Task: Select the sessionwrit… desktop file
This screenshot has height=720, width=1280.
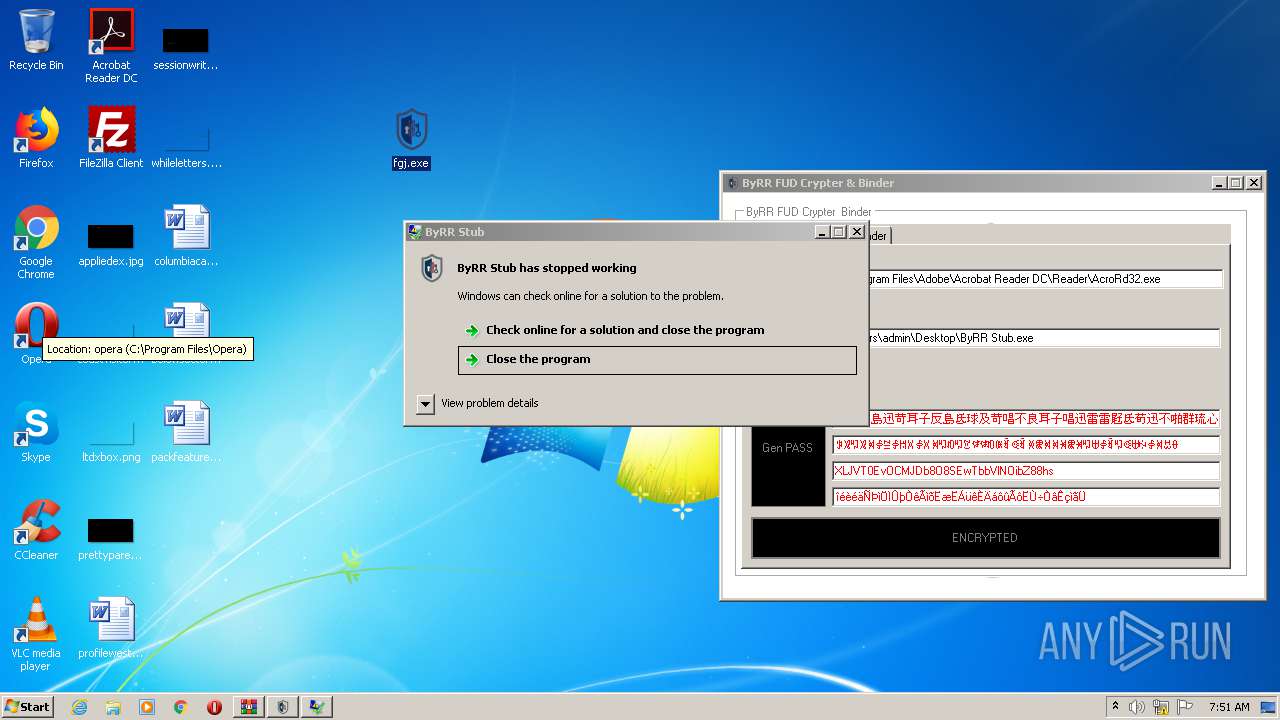Action: (185, 48)
